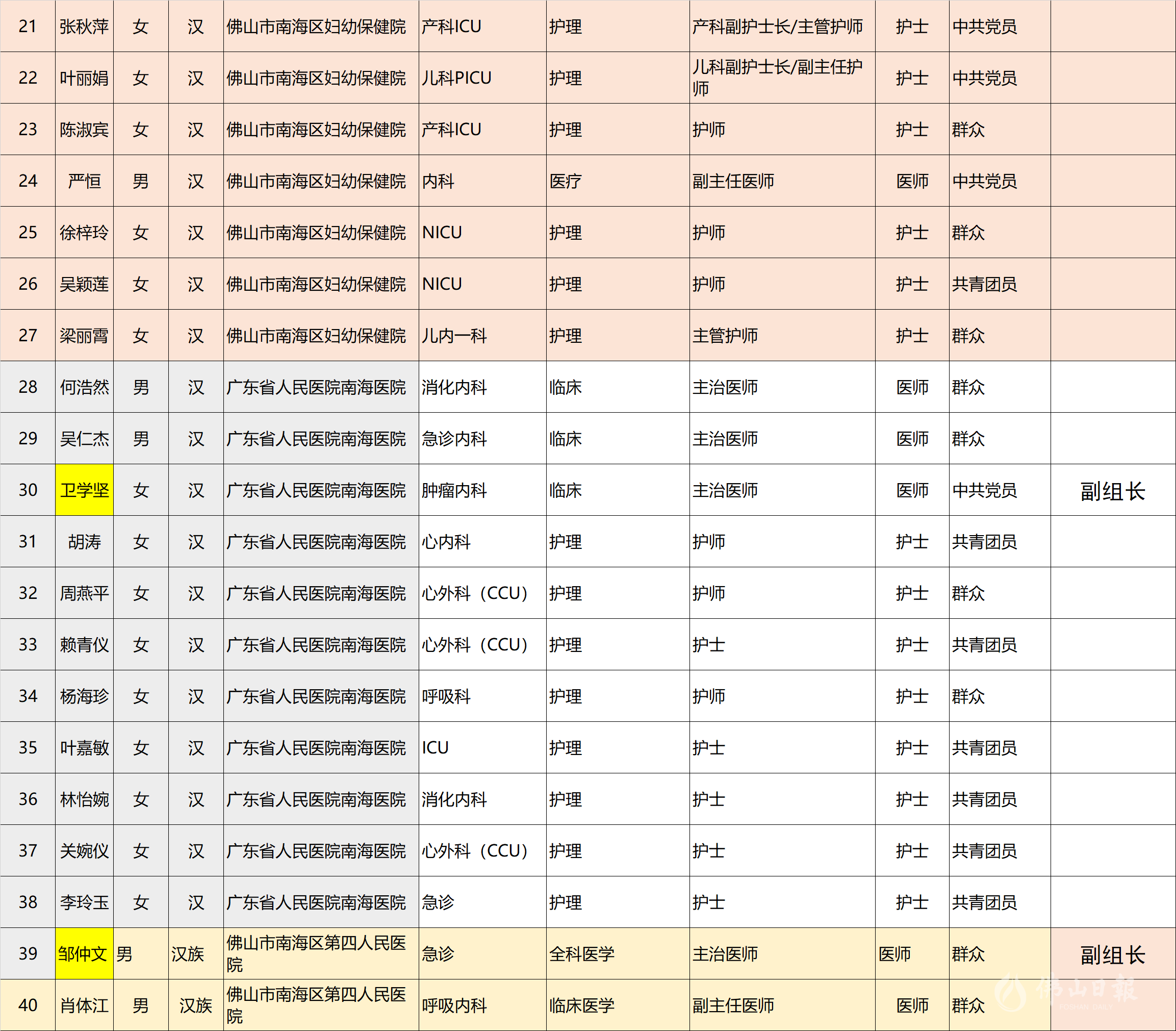Select the name cell 胡涛
Screen dimensions: 1176x1031
(x=85, y=541)
